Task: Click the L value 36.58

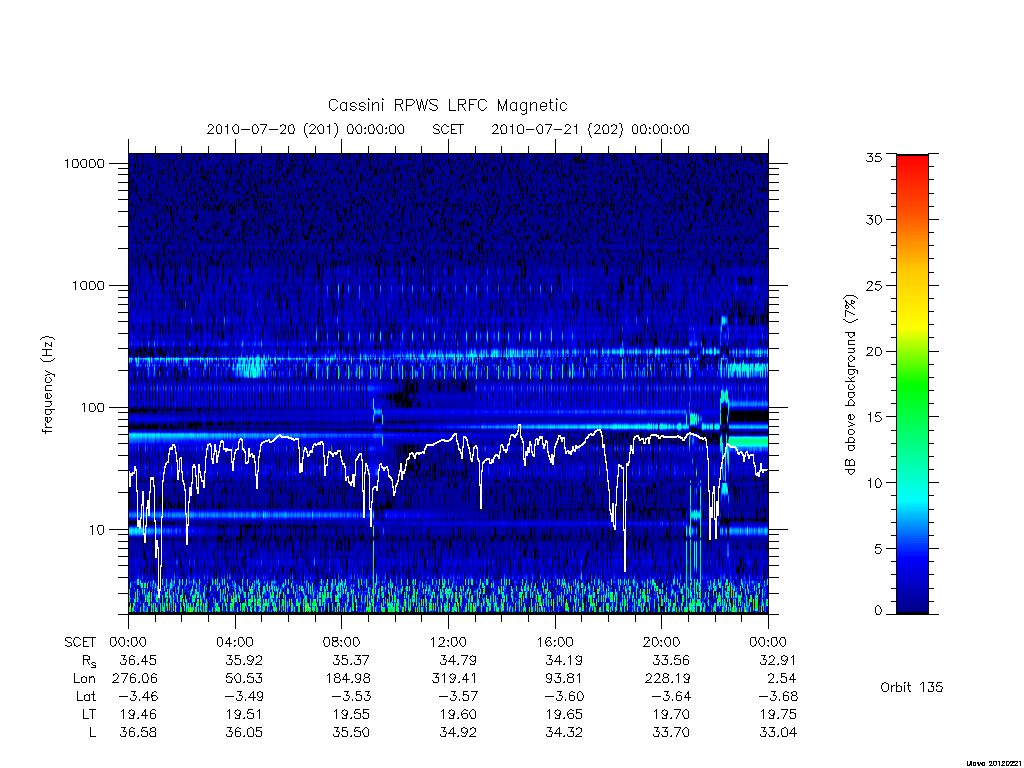Action: [138, 733]
